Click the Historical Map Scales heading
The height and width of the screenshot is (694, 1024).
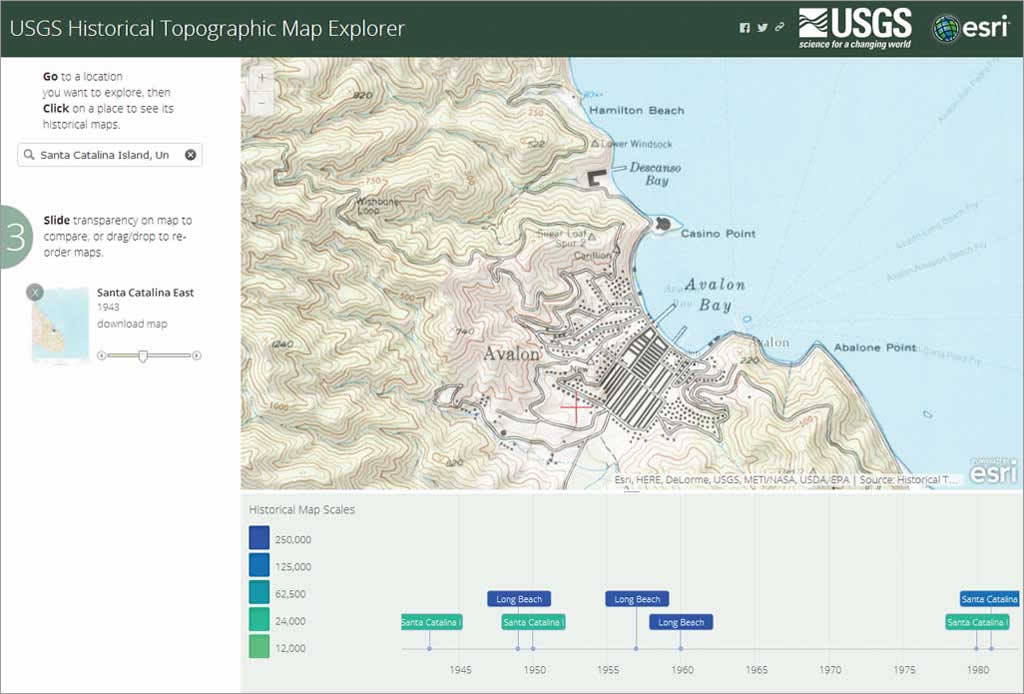pyautogui.click(x=302, y=509)
